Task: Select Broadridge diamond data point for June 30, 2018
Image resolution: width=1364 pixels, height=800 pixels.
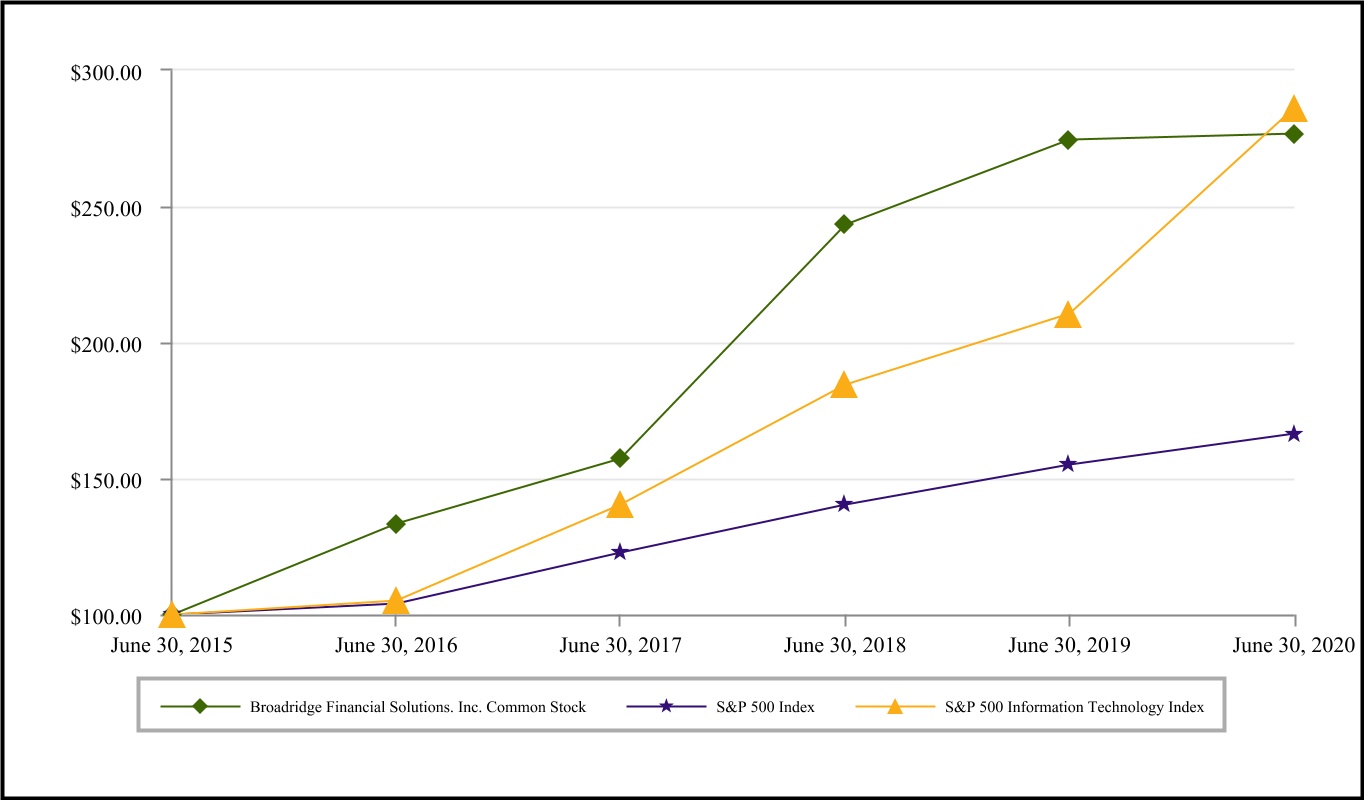Action: (x=844, y=224)
